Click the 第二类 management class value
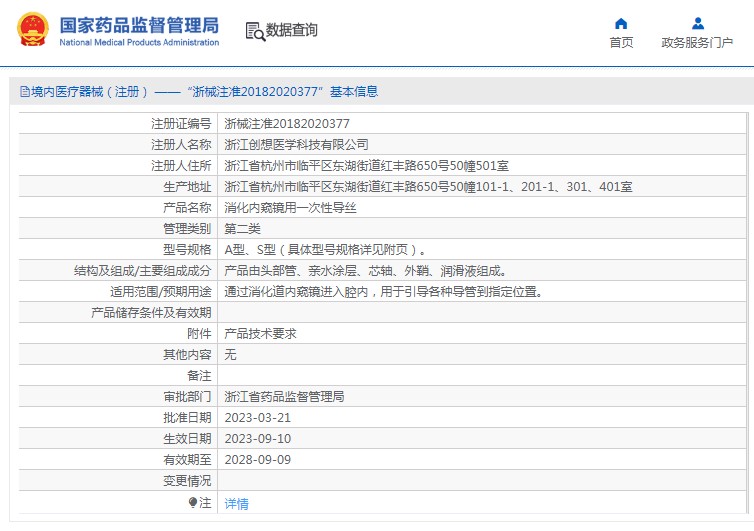The width and height of the screenshot is (754, 531). [x=242, y=229]
